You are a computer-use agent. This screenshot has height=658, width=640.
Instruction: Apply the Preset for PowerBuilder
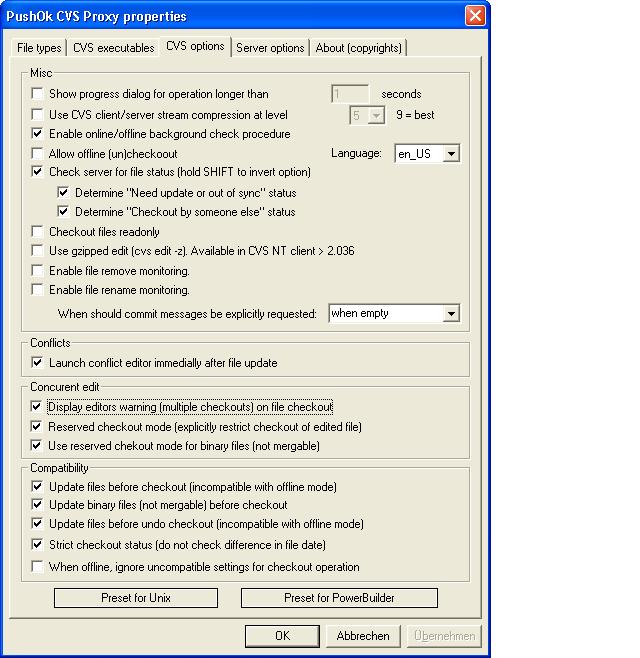(x=339, y=598)
